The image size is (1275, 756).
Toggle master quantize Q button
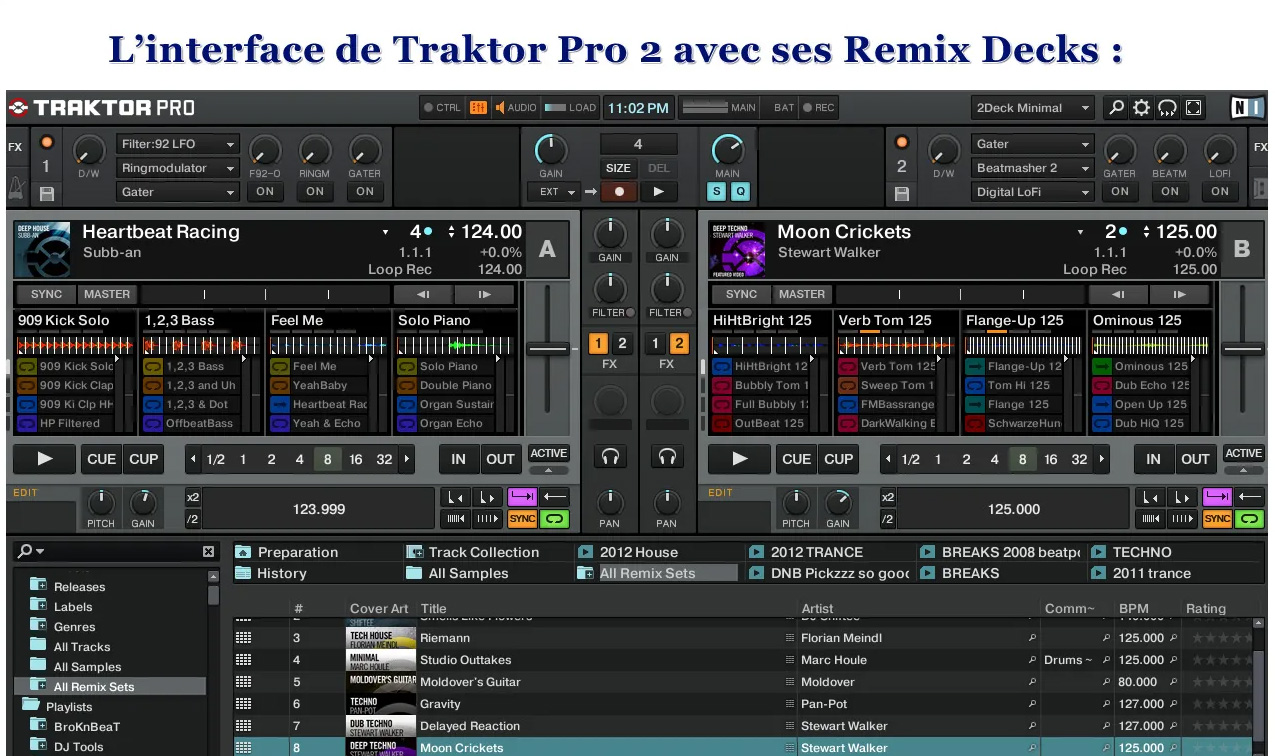740,191
